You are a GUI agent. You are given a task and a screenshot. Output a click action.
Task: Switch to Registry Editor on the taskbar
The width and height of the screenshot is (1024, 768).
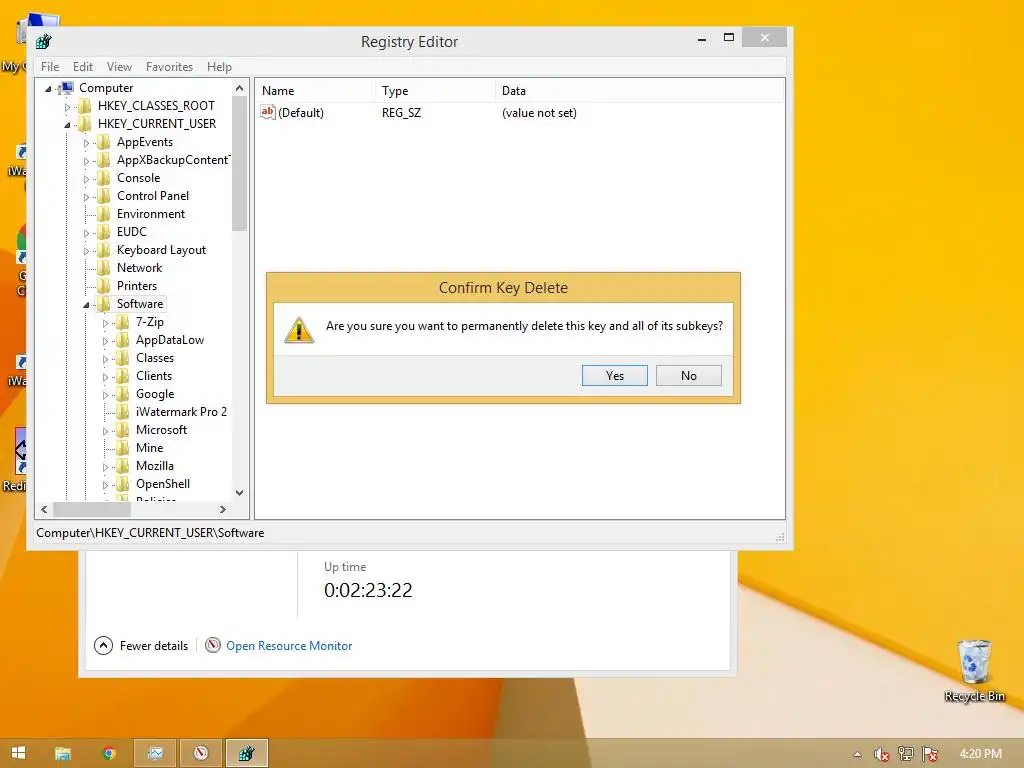click(x=246, y=753)
